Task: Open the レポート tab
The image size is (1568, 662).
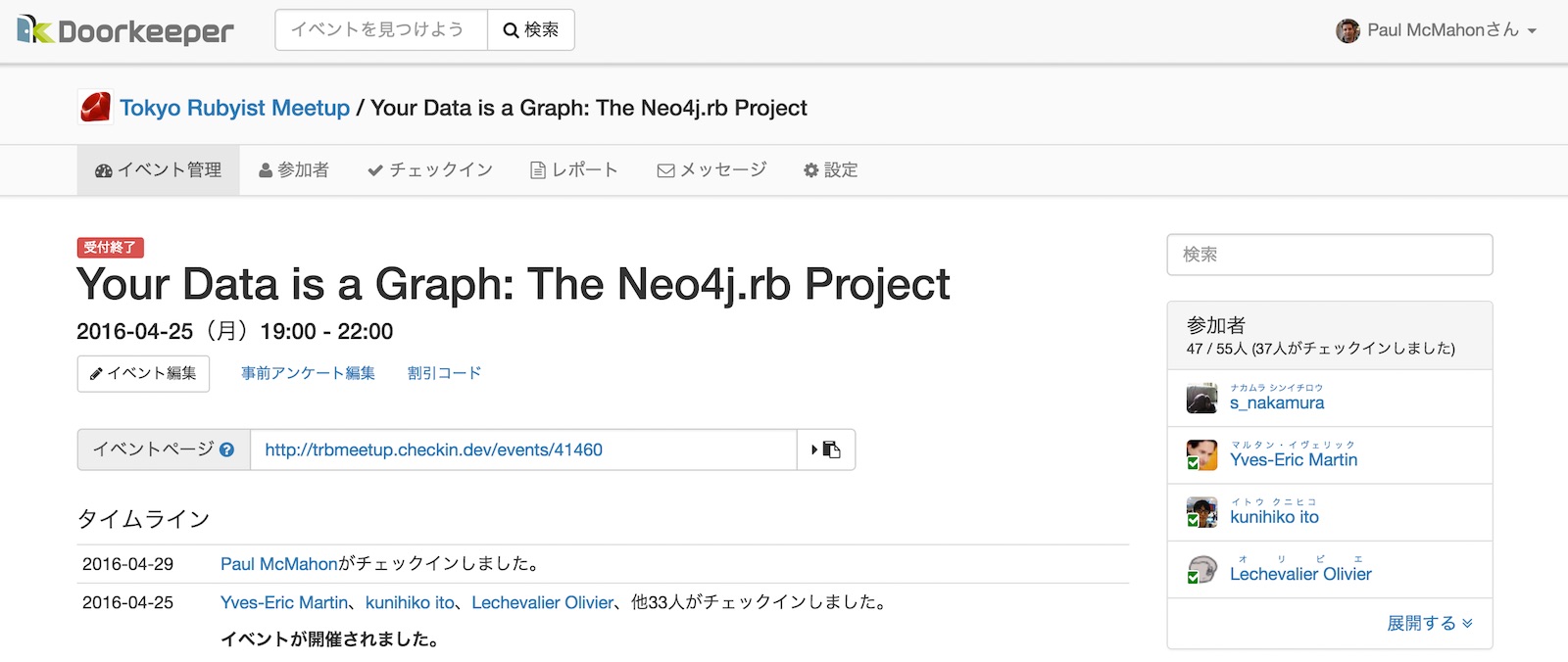Action: (574, 170)
